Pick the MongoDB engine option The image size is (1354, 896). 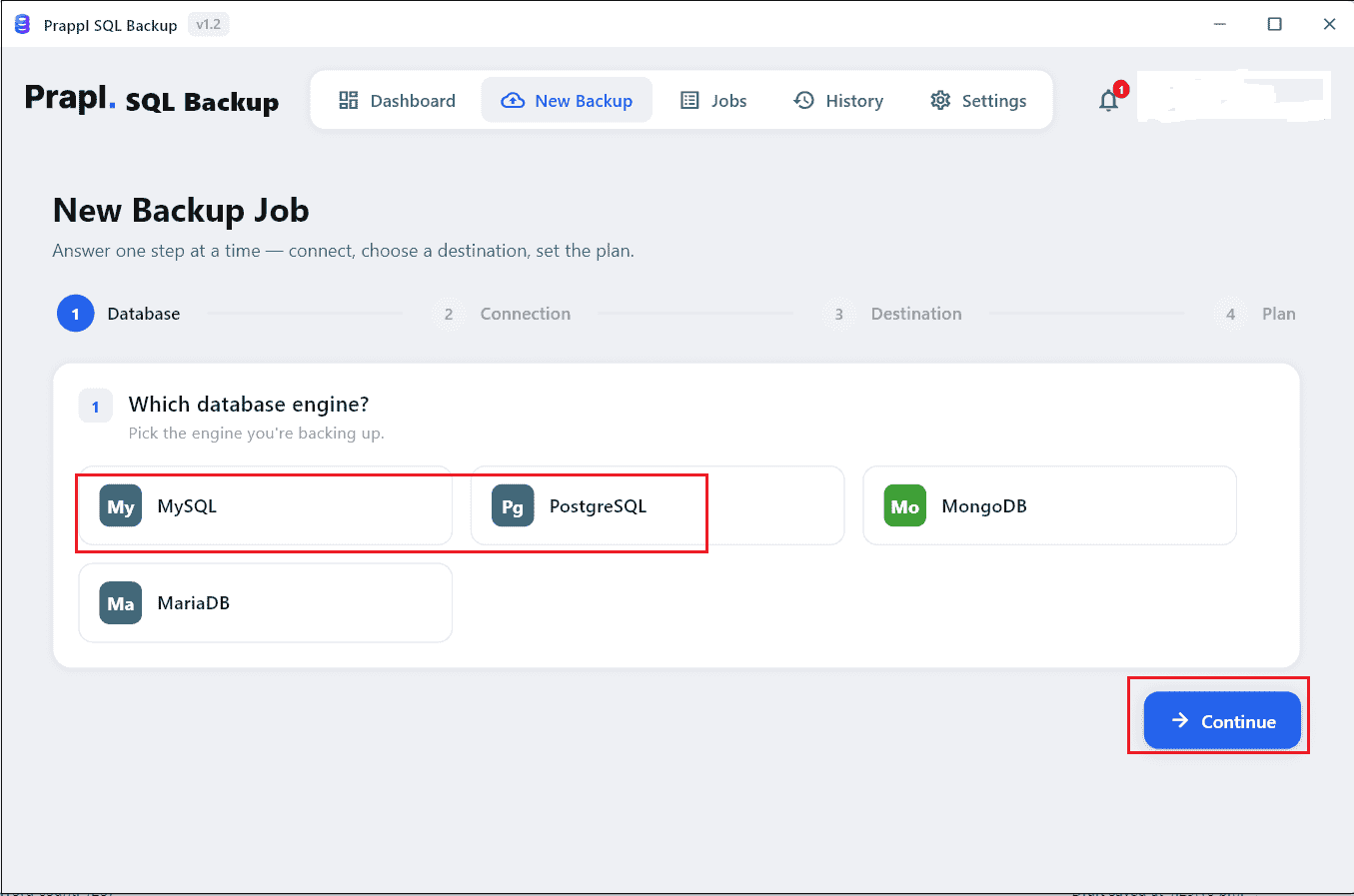[x=1049, y=505]
